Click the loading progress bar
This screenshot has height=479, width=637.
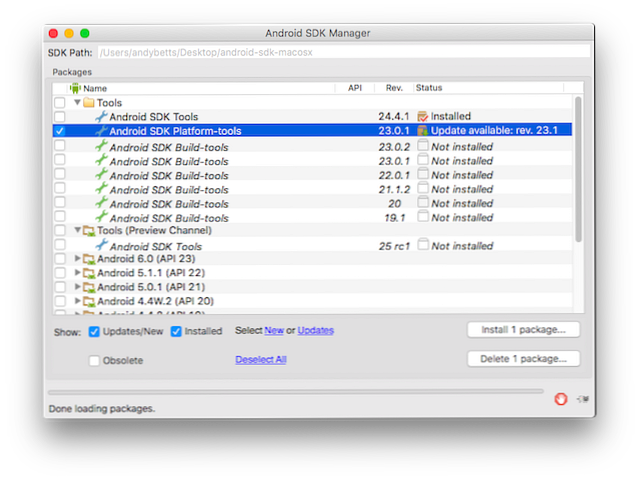tap(296, 391)
